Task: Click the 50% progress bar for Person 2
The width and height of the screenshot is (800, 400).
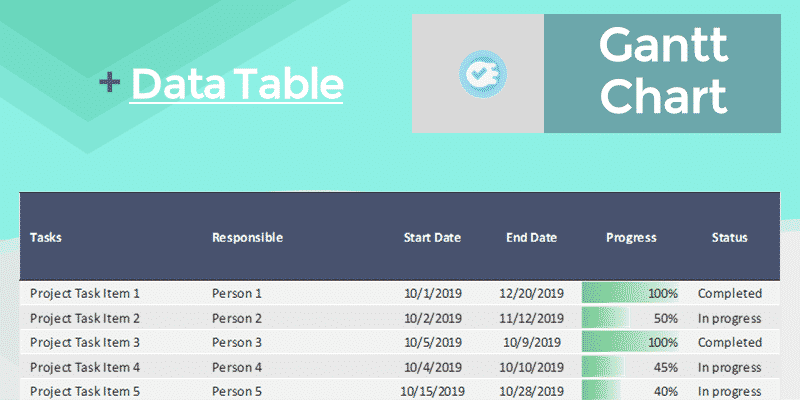Action: pyautogui.click(x=630, y=318)
